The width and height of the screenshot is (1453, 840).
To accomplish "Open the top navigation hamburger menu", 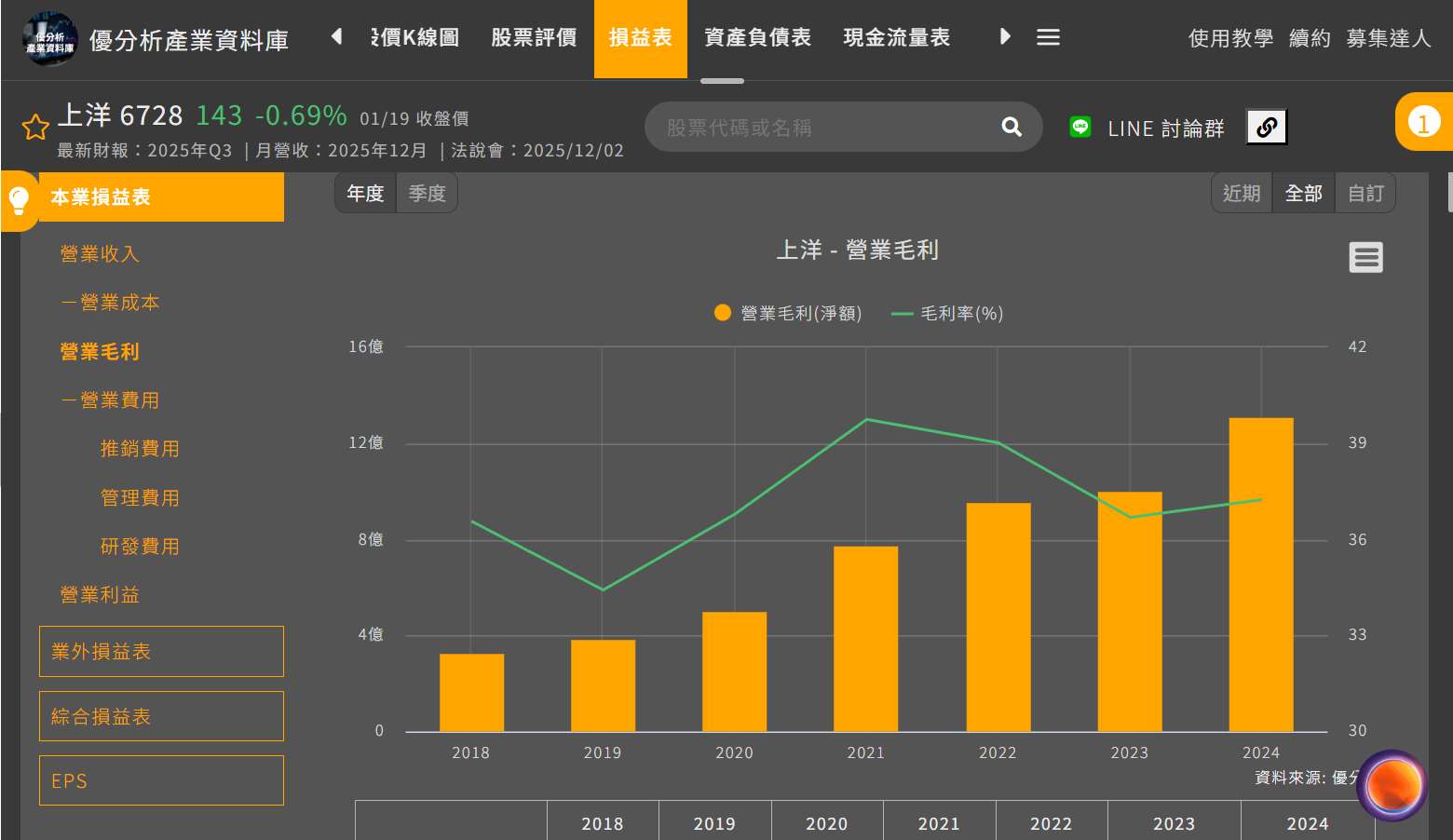I will pos(1048,37).
